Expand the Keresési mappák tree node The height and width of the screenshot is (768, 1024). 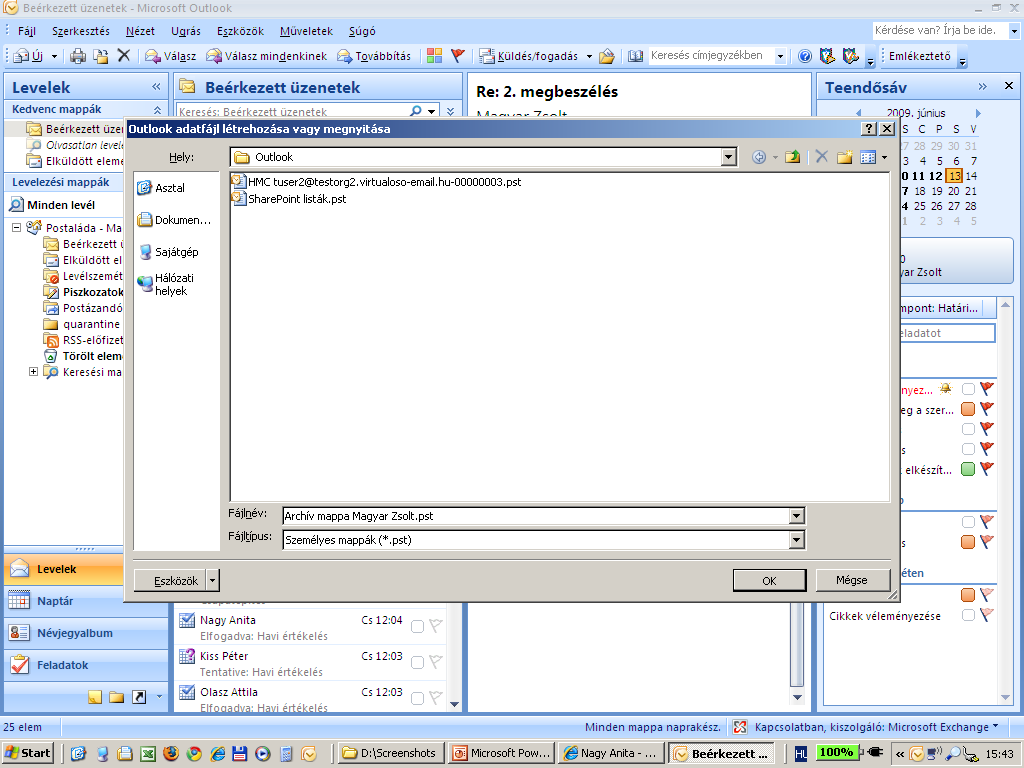[x=33, y=372]
